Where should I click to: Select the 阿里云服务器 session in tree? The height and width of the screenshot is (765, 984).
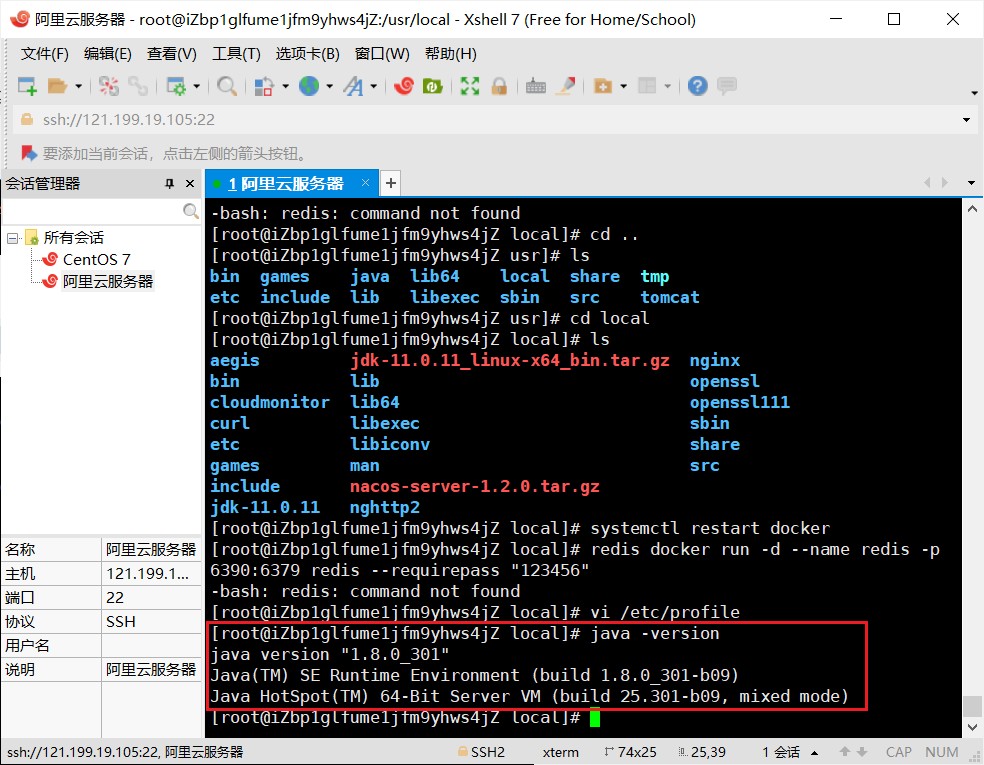[x=107, y=281]
